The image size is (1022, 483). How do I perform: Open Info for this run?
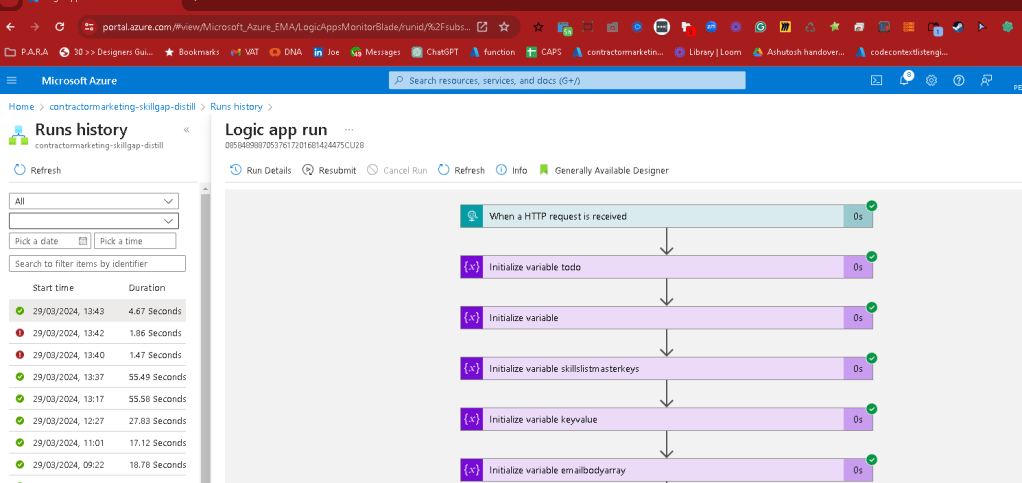tap(512, 170)
